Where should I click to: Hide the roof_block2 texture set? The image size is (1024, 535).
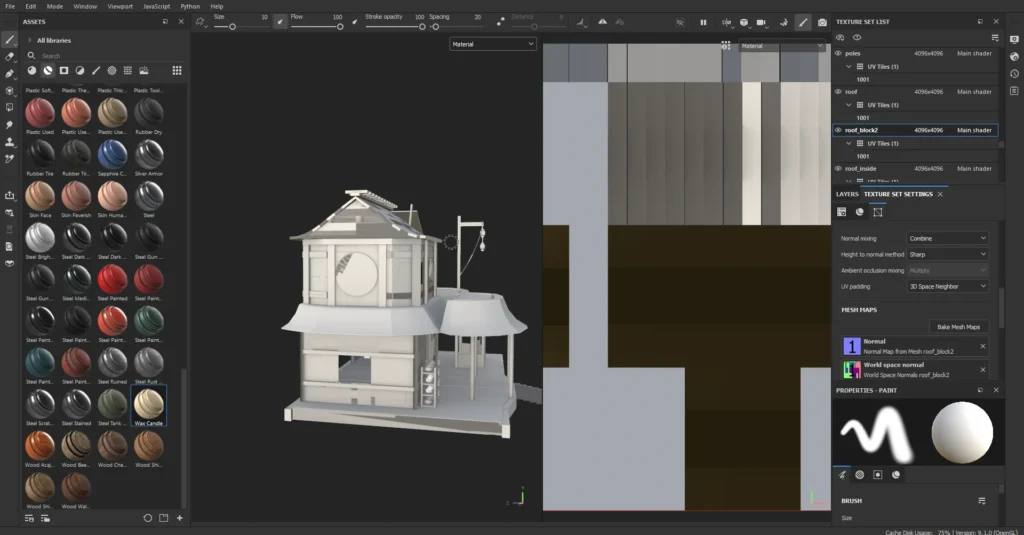point(839,130)
